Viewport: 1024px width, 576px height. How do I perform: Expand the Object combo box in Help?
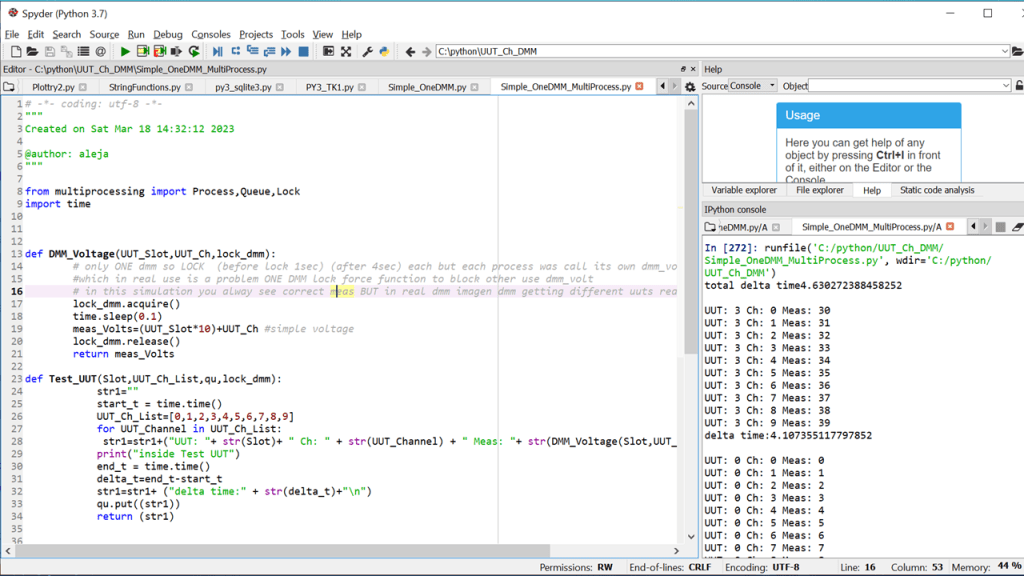point(1005,86)
